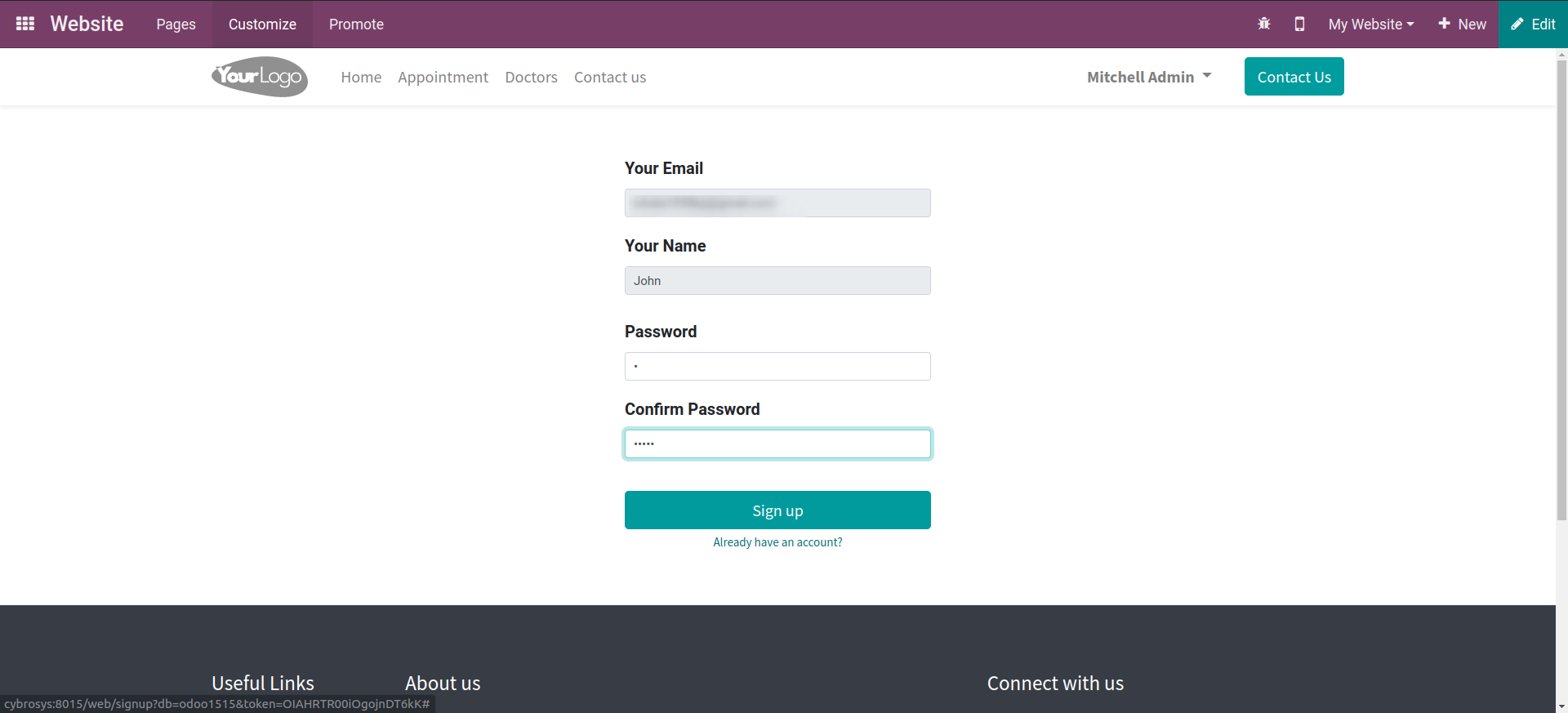Toggle the mobile preview phone icon
Image resolution: width=1568 pixels, height=713 pixels.
tap(1299, 24)
